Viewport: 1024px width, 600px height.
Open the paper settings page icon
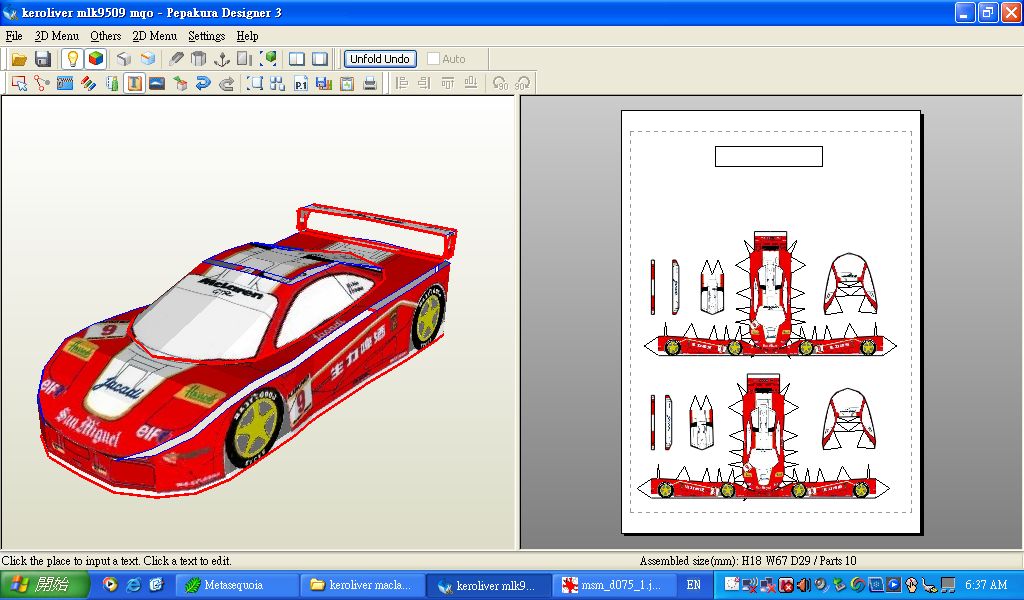pos(347,83)
